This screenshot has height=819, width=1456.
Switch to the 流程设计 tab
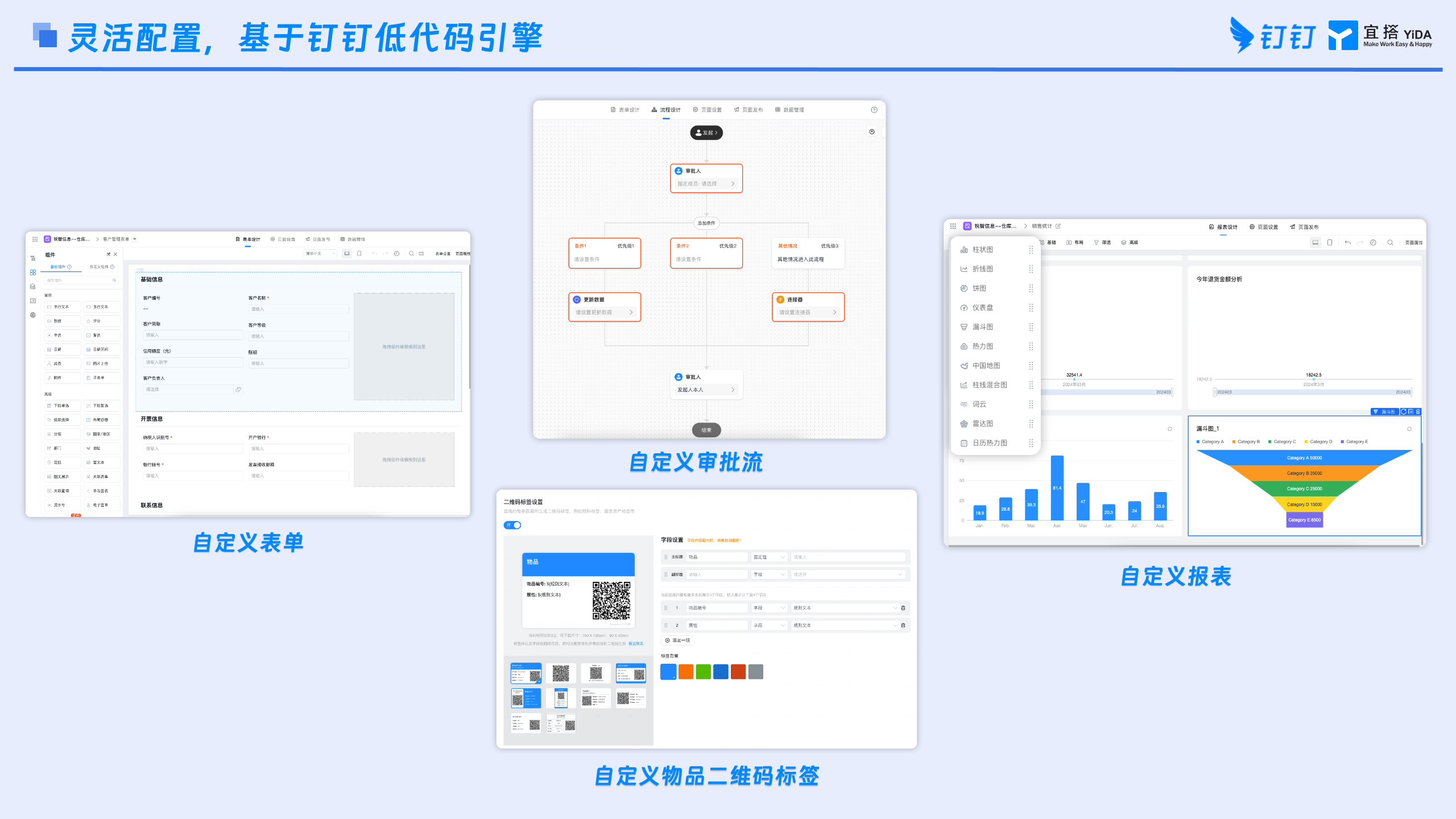666,110
